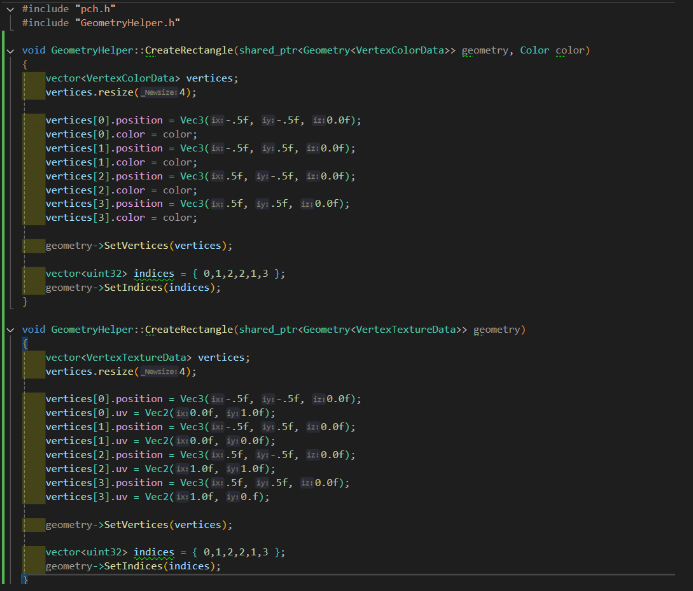The width and height of the screenshot is (693, 591).
Task: Collapse the #include block fold chevron
Action: pyautogui.click(x=10, y=9)
